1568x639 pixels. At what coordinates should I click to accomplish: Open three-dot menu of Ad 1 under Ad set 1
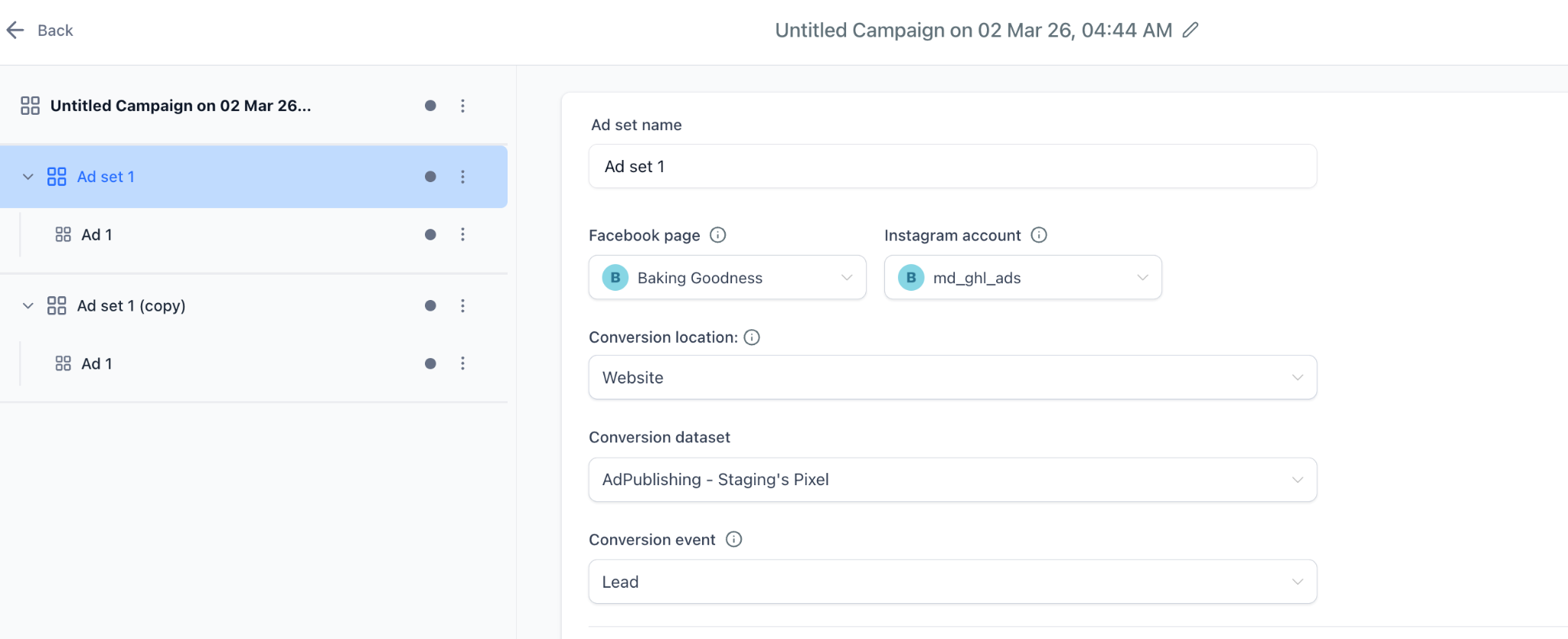[462, 234]
